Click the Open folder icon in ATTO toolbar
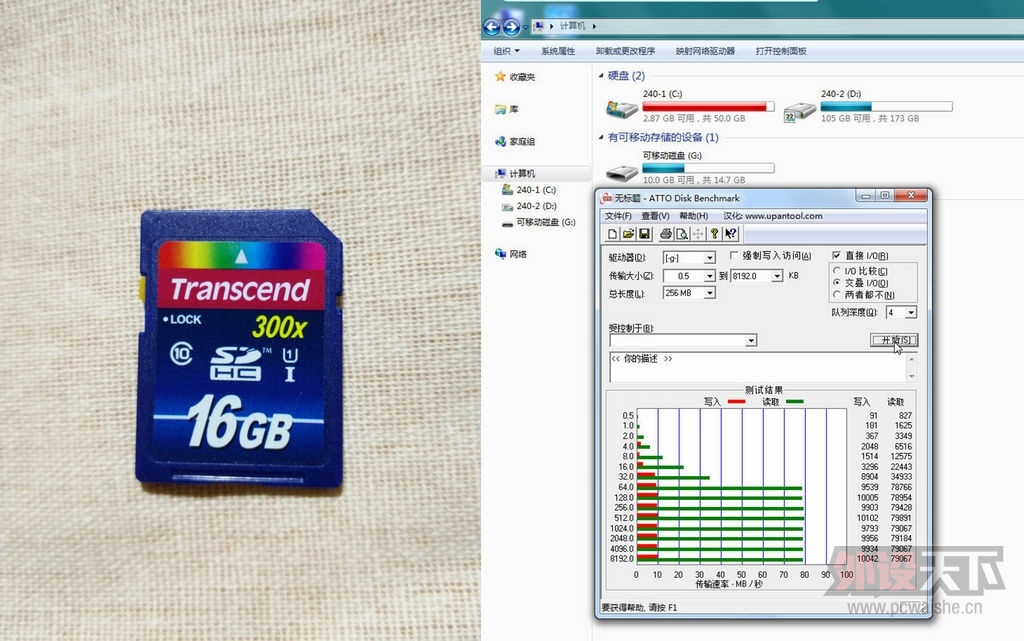Screen dimensions: 1024x641 [x=628, y=234]
